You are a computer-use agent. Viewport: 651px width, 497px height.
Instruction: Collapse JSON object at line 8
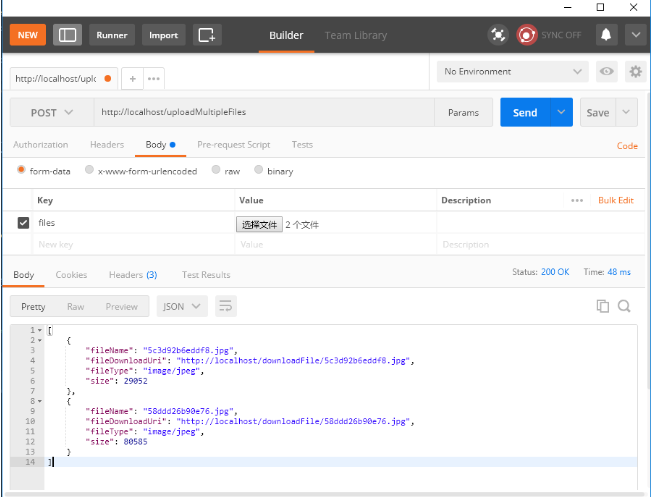40,401
